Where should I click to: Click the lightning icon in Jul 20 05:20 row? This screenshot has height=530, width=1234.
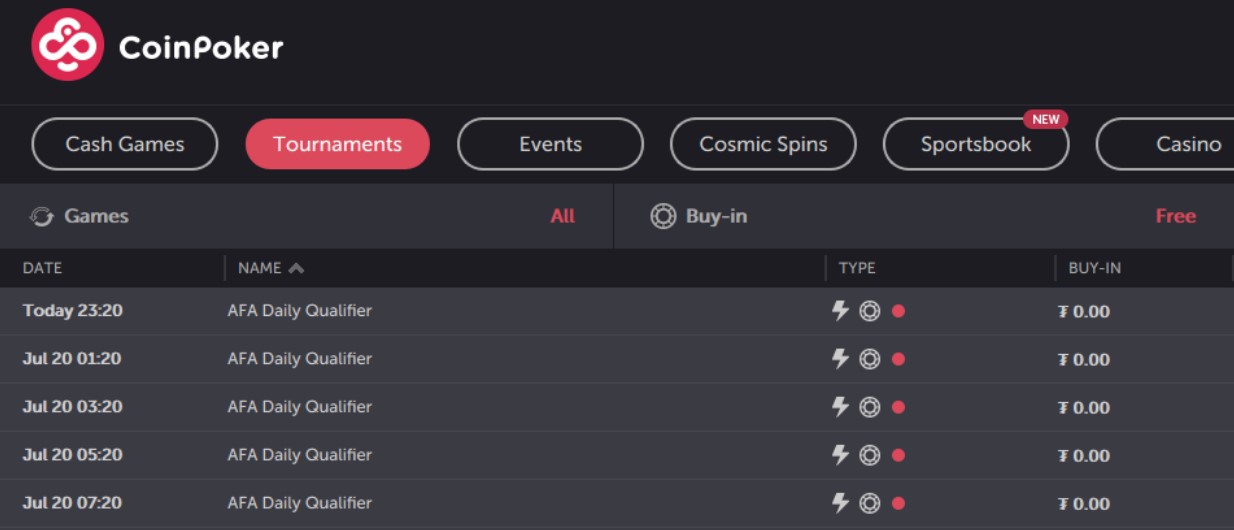pos(841,455)
